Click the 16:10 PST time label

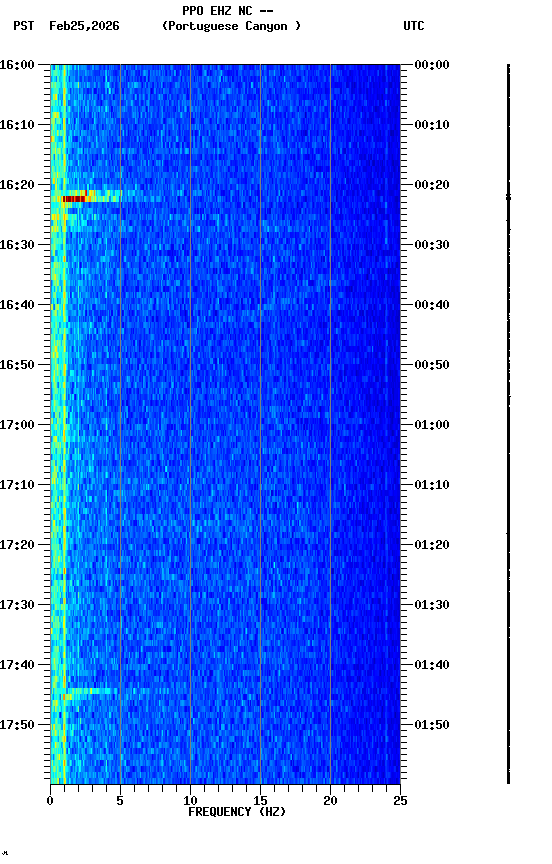pos(17,125)
